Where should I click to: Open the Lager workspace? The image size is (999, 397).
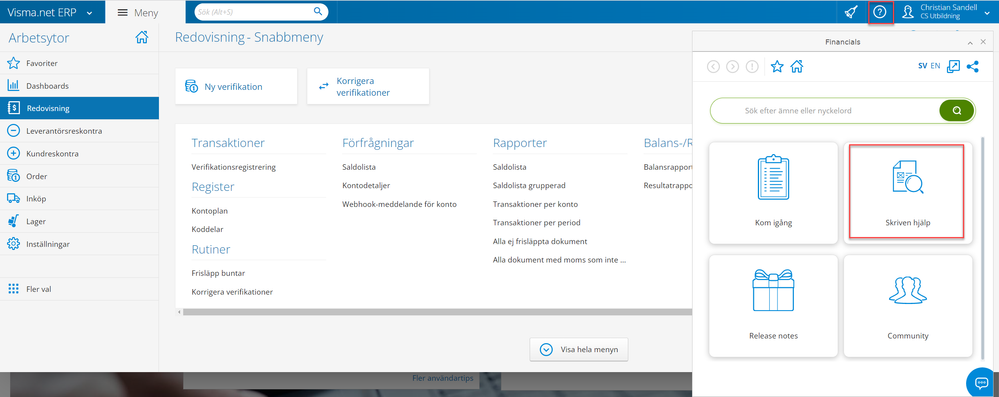click(x=79, y=221)
